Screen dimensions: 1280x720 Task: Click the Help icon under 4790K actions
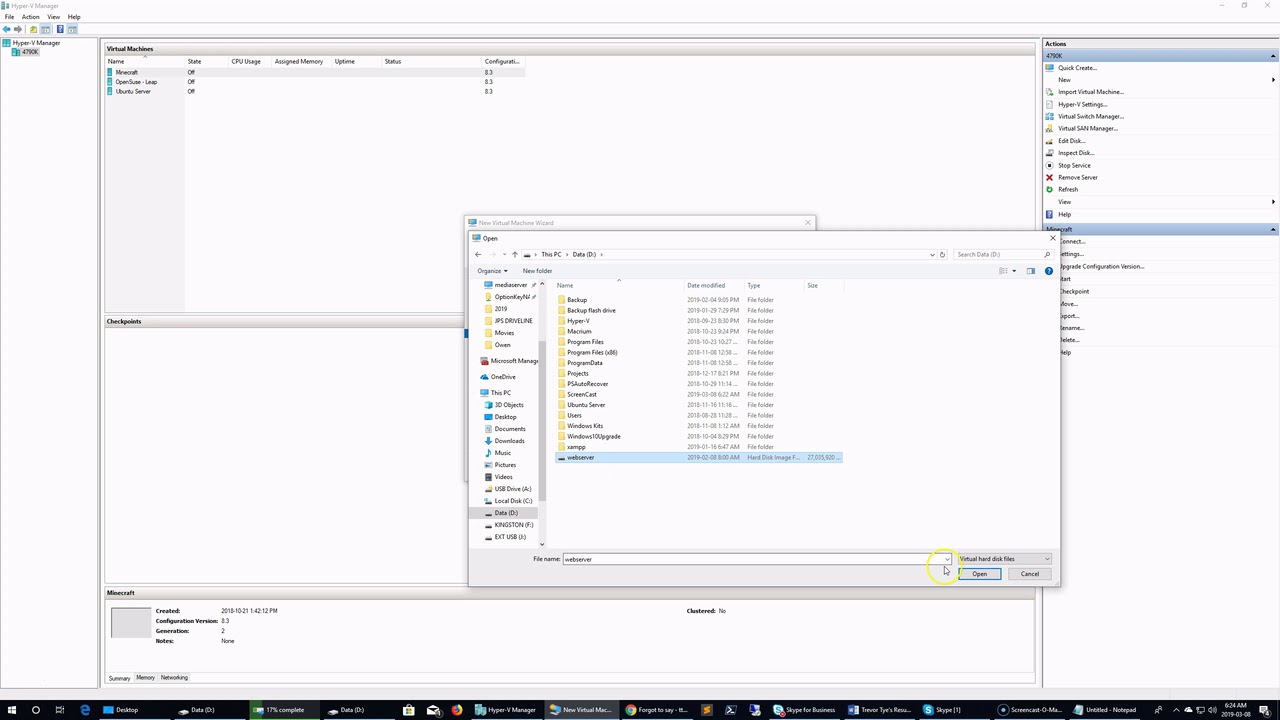tap(1049, 214)
